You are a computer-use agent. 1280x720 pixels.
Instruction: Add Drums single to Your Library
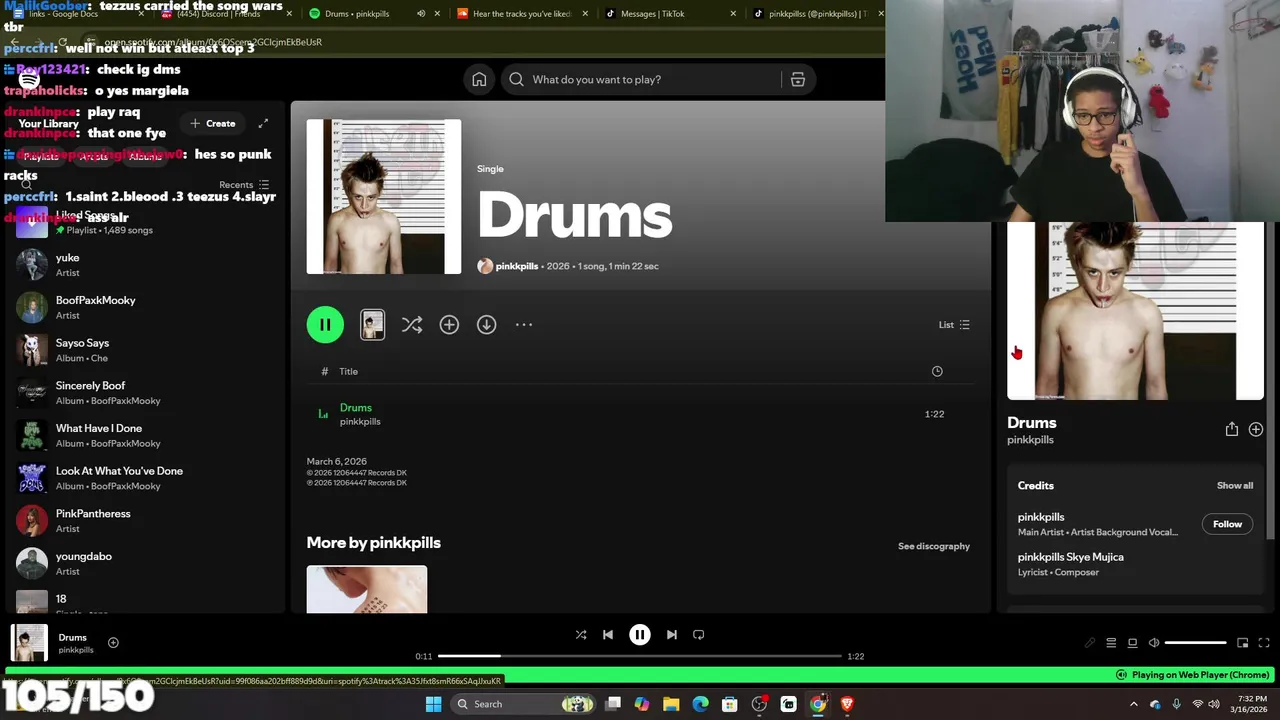pyautogui.click(x=449, y=325)
